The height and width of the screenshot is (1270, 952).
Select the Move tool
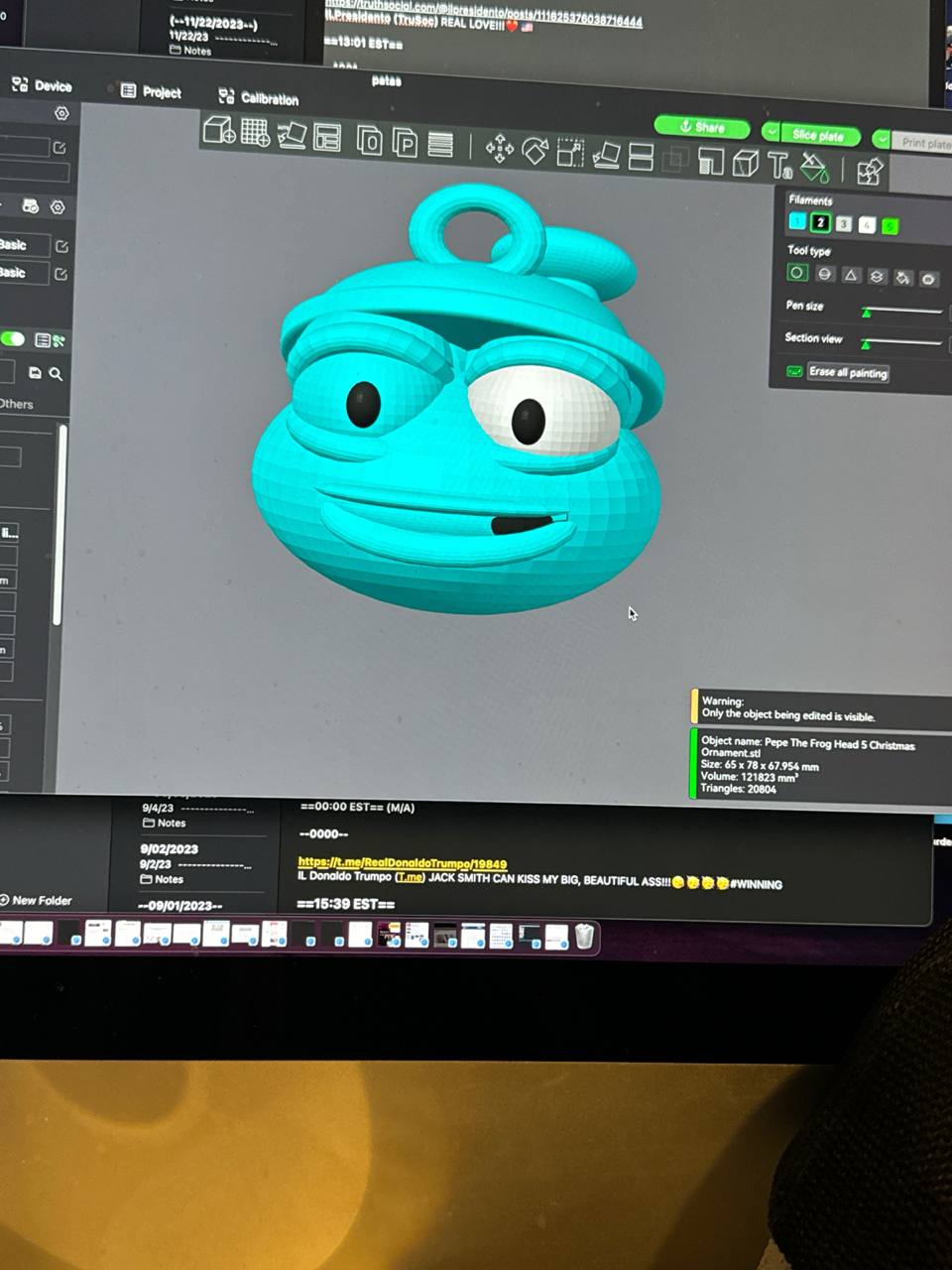point(500,150)
